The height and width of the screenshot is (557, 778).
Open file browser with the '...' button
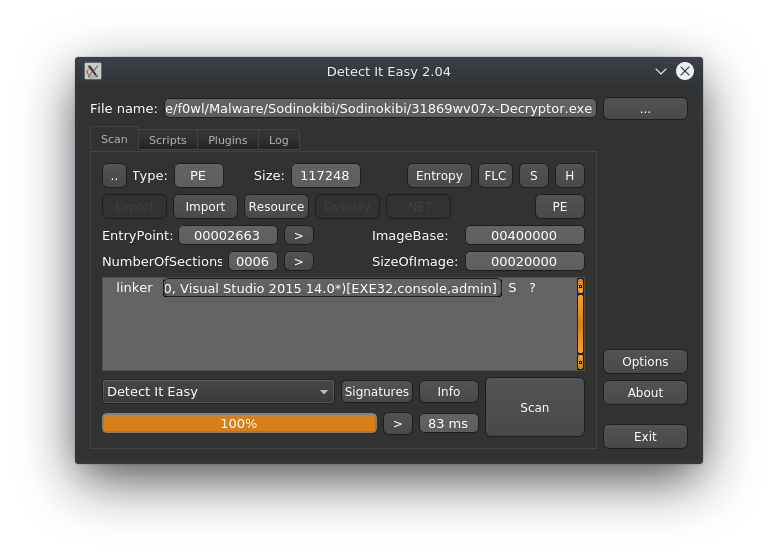click(x=645, y=109)
